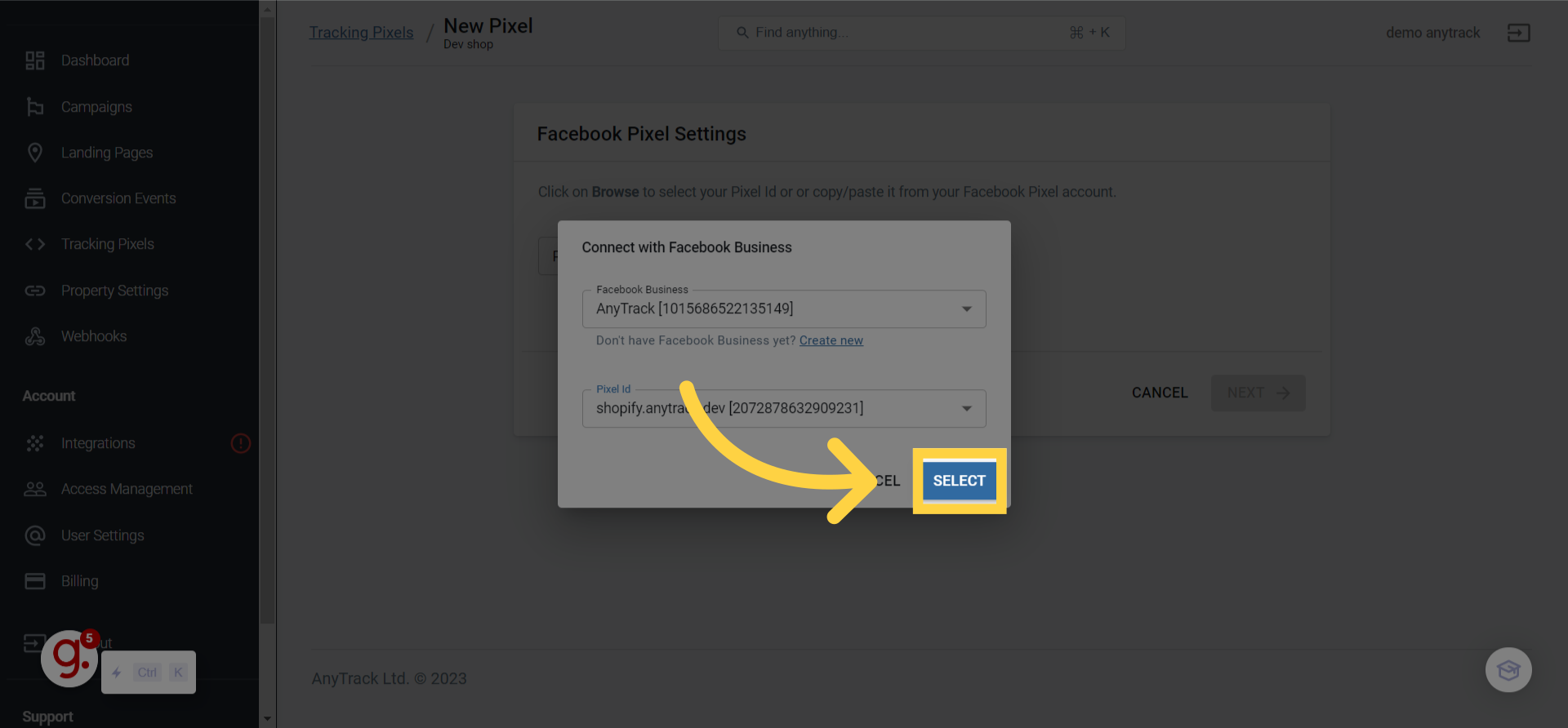Expand the Pixel Id dropdown

tap(966, 409)
